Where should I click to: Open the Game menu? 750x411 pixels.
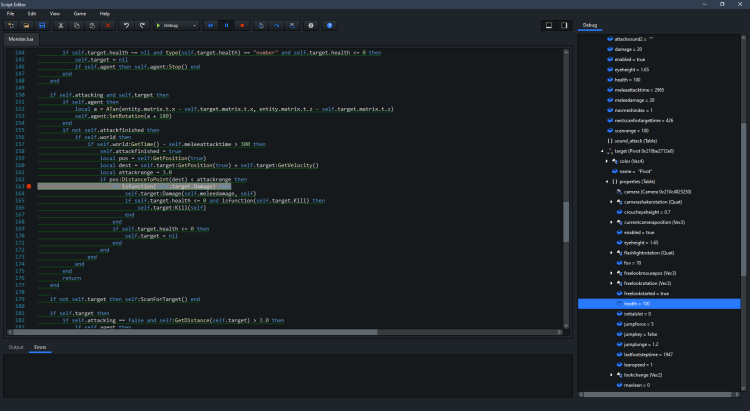click(80, 13)
